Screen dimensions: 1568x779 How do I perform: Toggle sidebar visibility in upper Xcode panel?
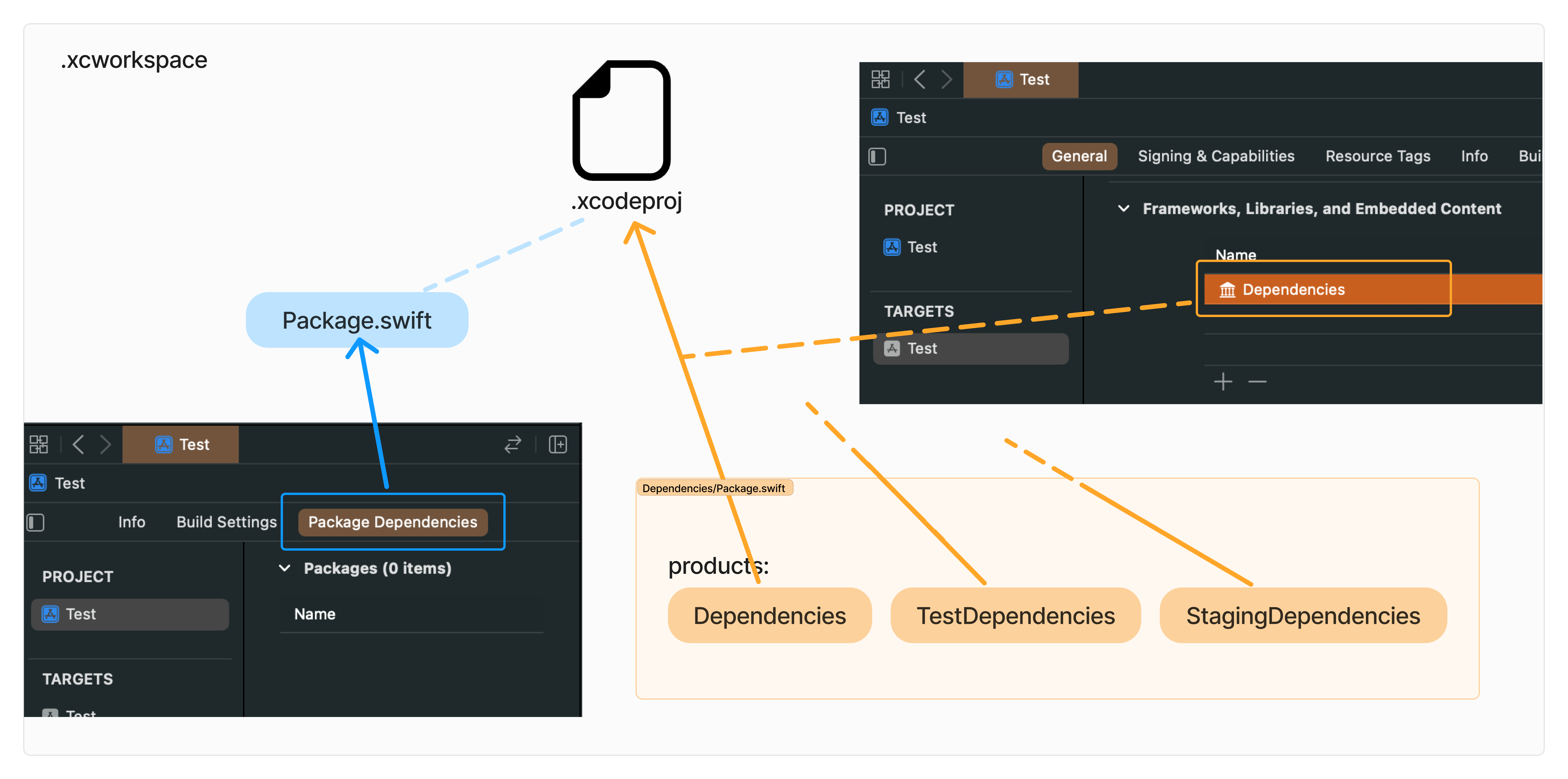(x=877, y=156)
